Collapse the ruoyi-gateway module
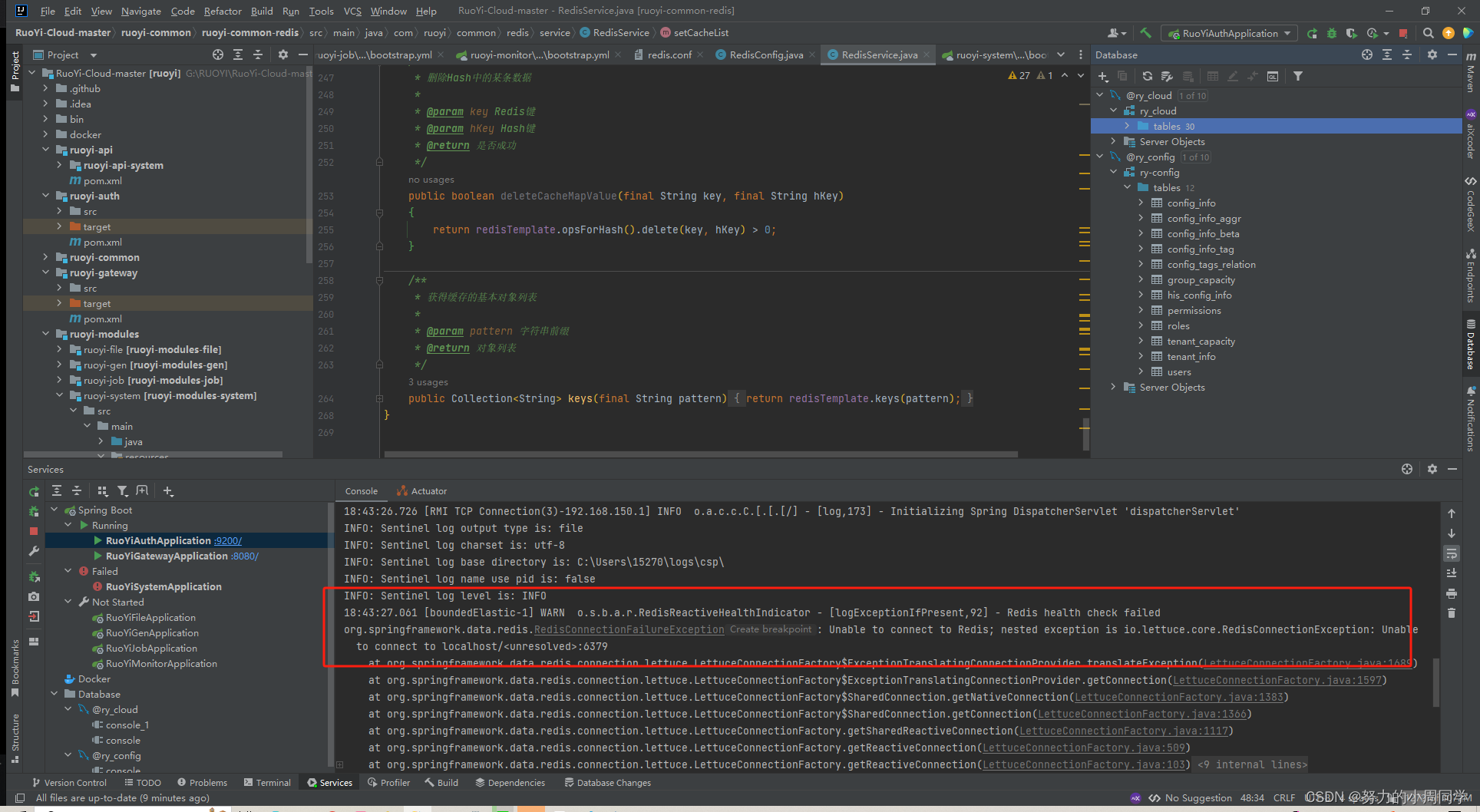 (45, 272)
